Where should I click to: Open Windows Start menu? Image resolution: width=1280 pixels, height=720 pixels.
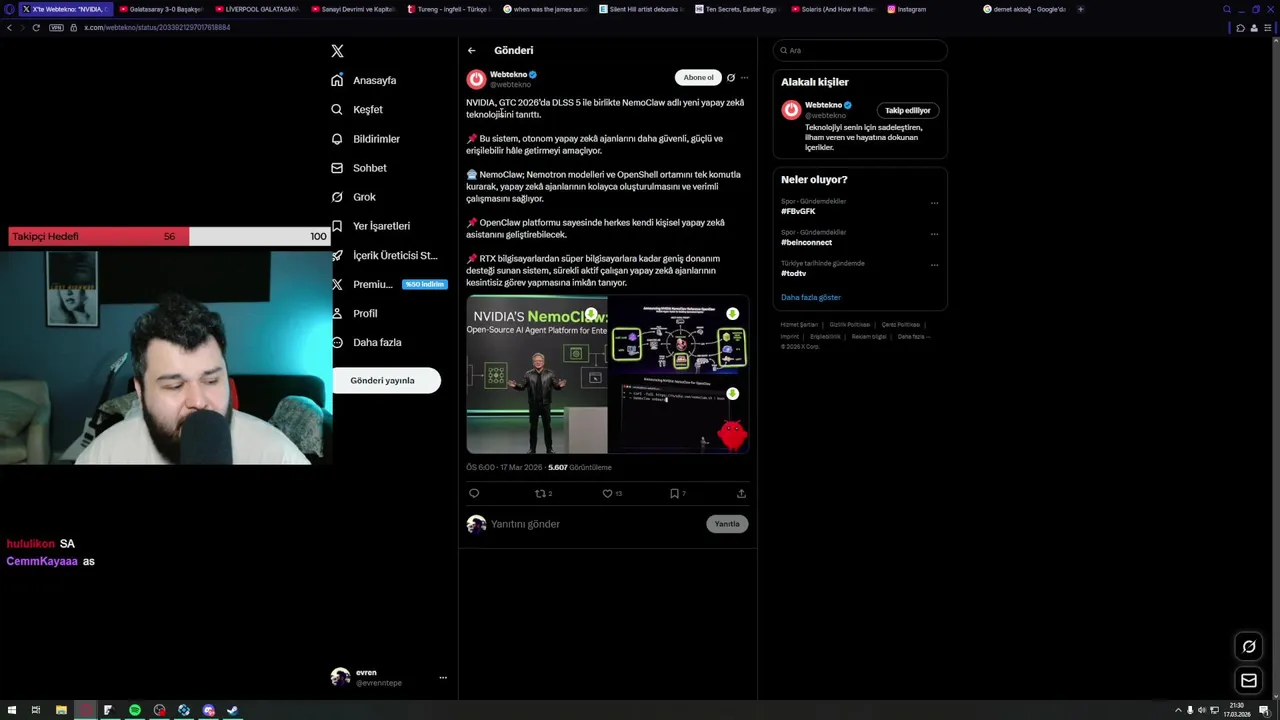10,710
